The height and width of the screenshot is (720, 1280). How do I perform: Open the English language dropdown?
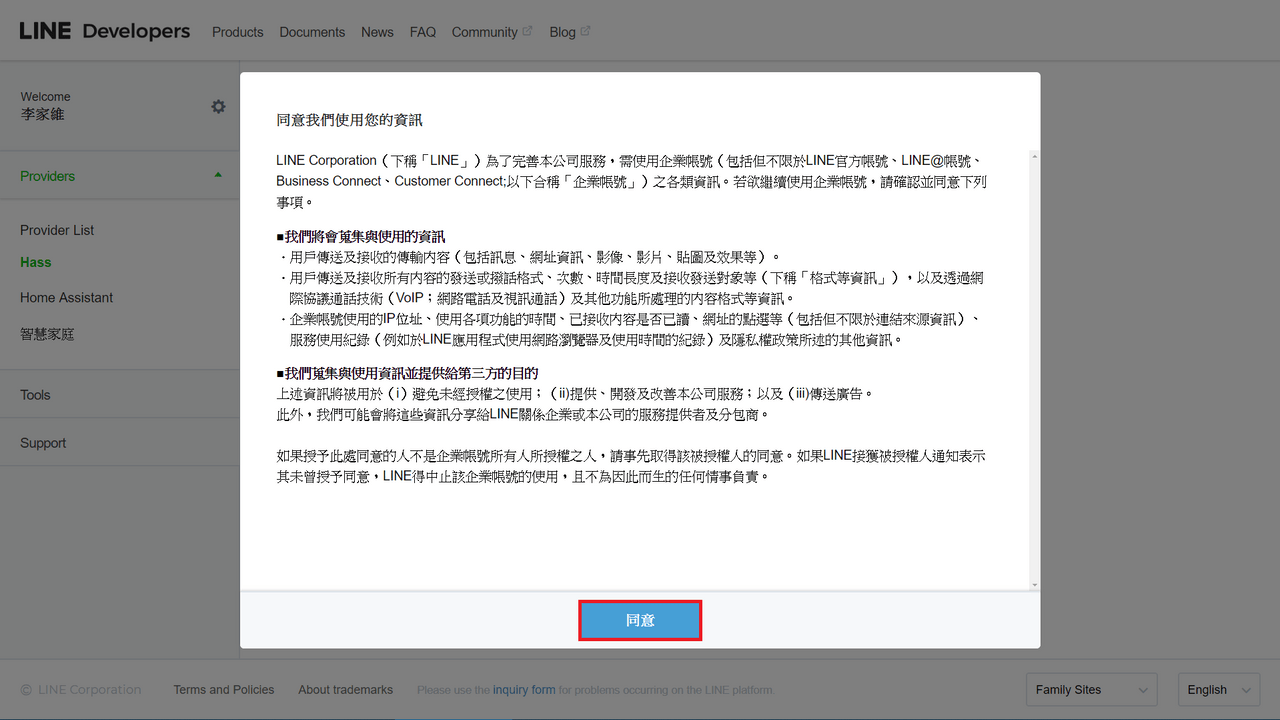[x=1219, y=690]
